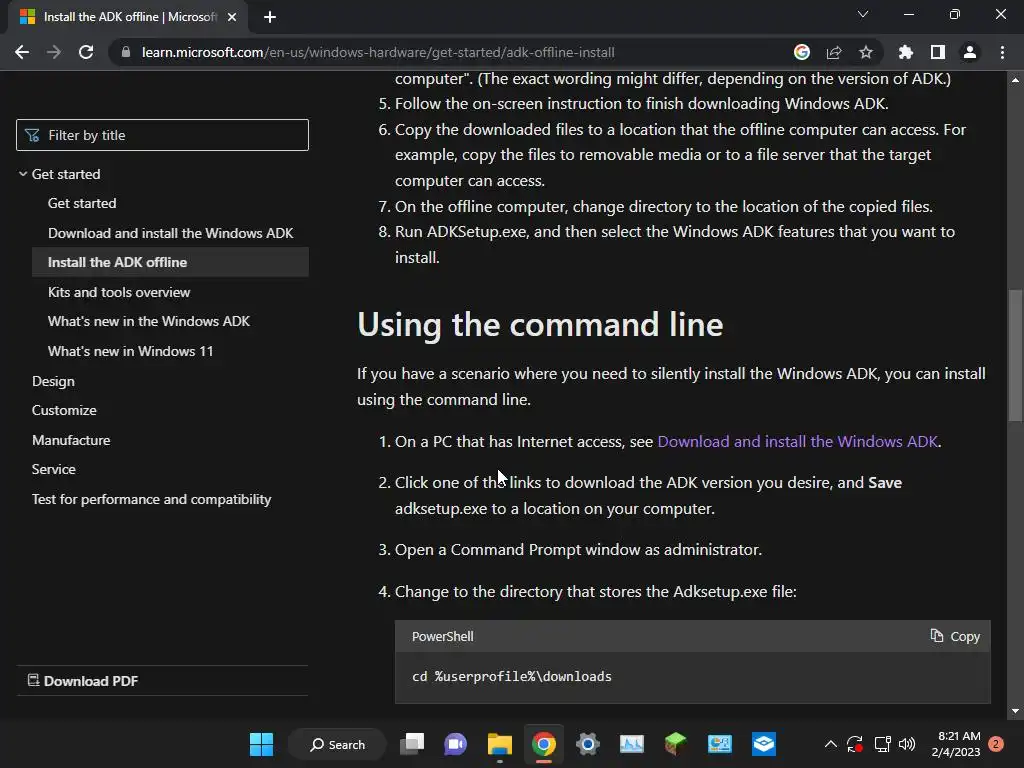Open File Explorer from taskbar
Screen dimensions: 1024x768
click(x=500, y=744)
